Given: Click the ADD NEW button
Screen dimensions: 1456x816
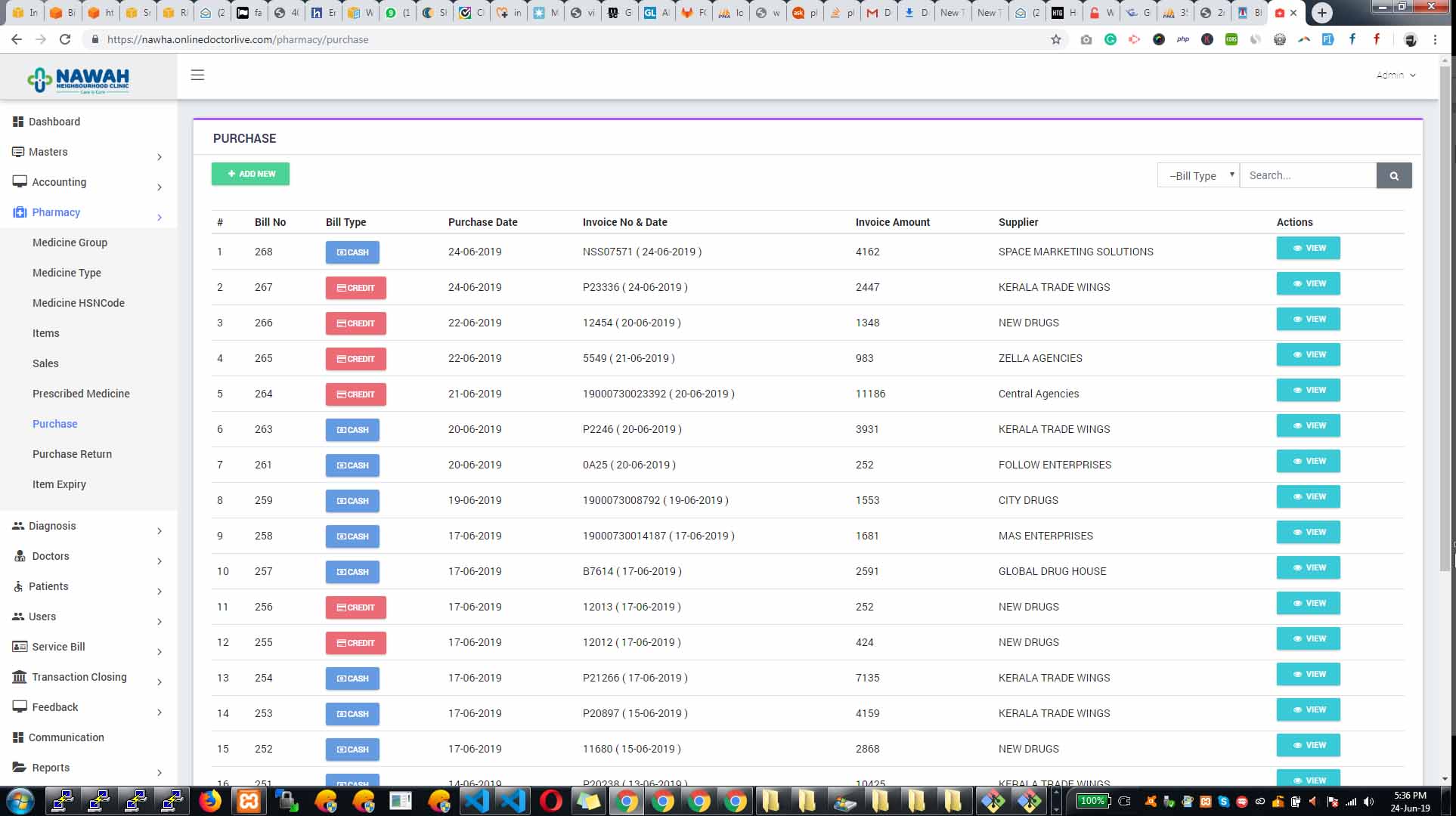Looking at the screenshot, I should pyautogui.click(x=250, y=174).
